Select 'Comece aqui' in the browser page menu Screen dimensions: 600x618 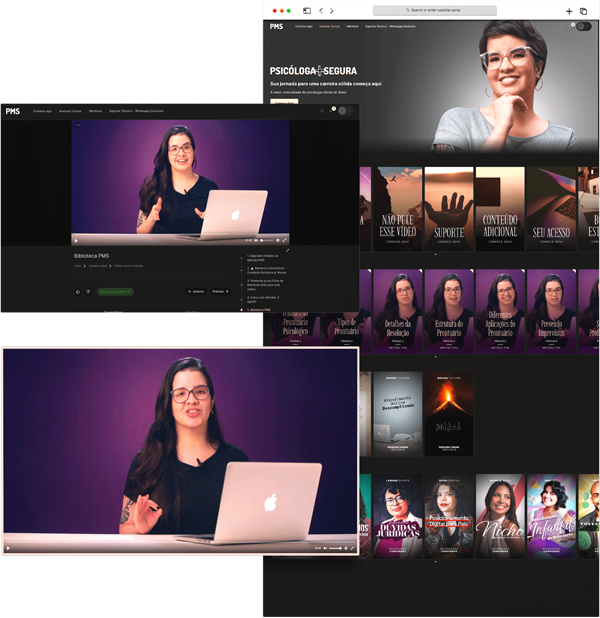[304, 26]
